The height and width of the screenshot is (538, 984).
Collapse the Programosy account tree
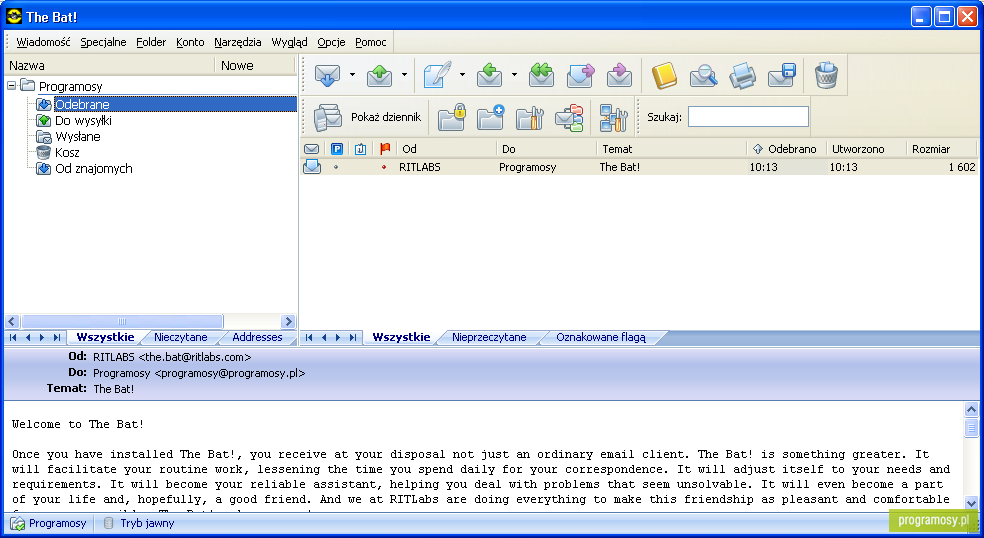coord(12,85)
